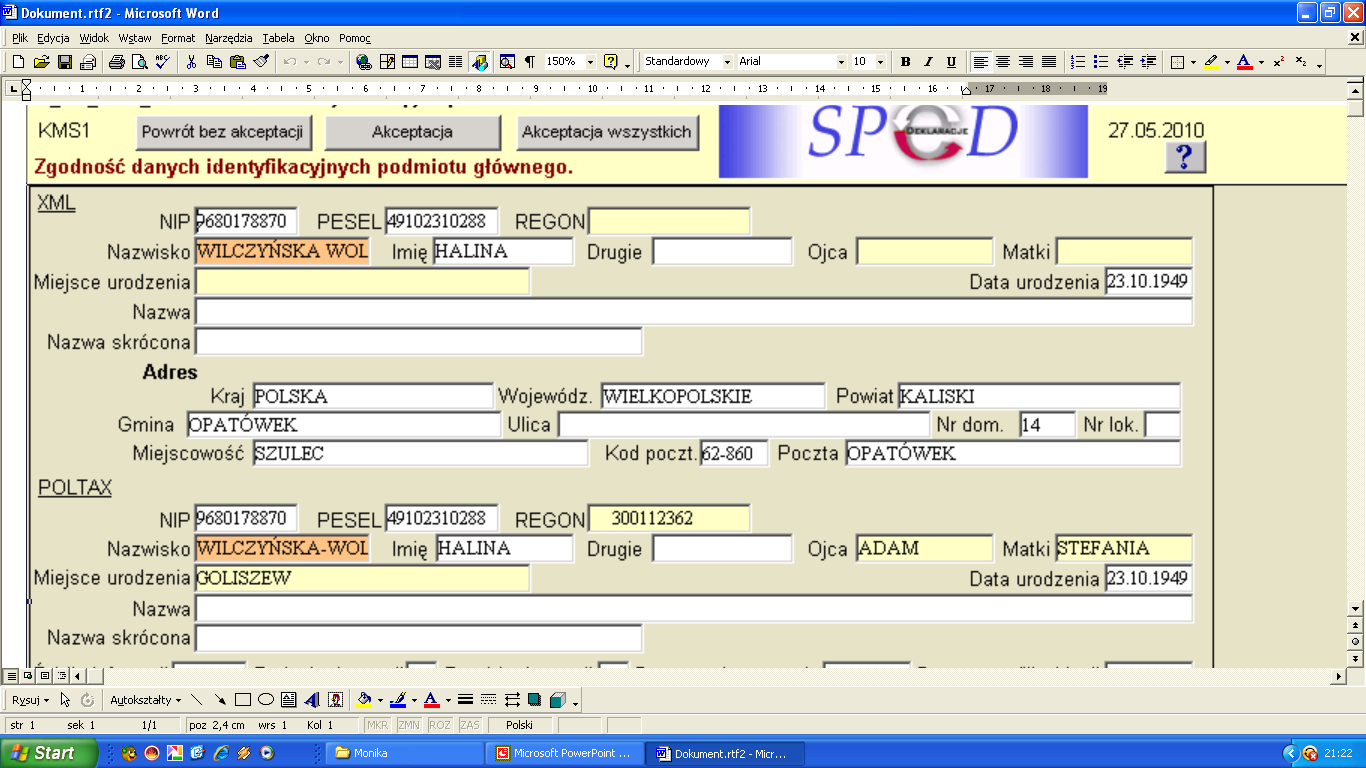The image size is (1366, 768).
Task: Click the Columns layout icon
Action: (456, 62)
